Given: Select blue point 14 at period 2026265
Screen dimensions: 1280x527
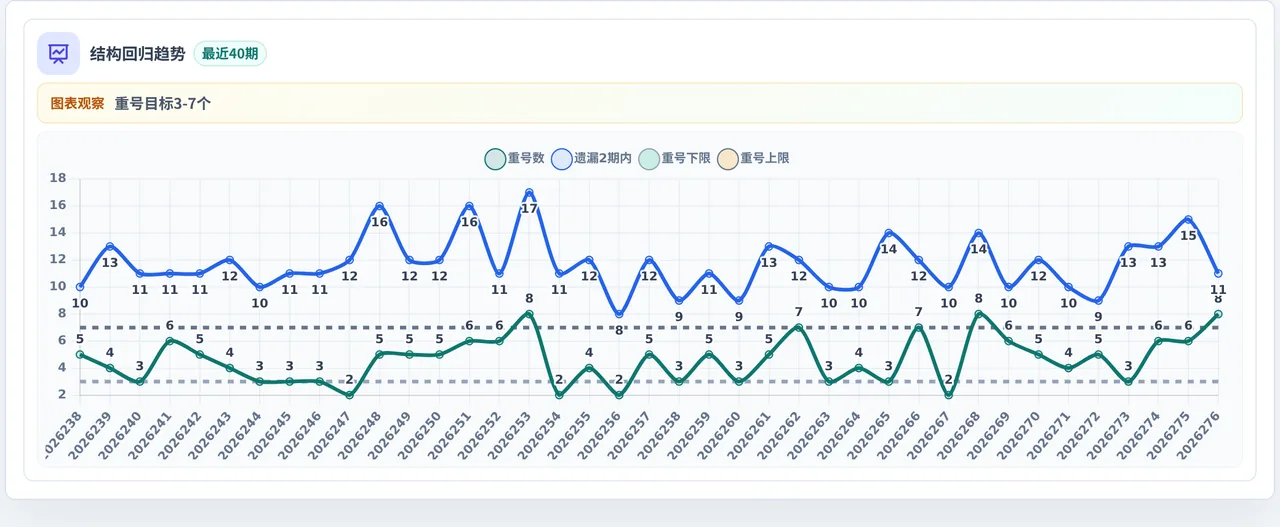Looking at the screenshot, I should click(x=889, y=233).
